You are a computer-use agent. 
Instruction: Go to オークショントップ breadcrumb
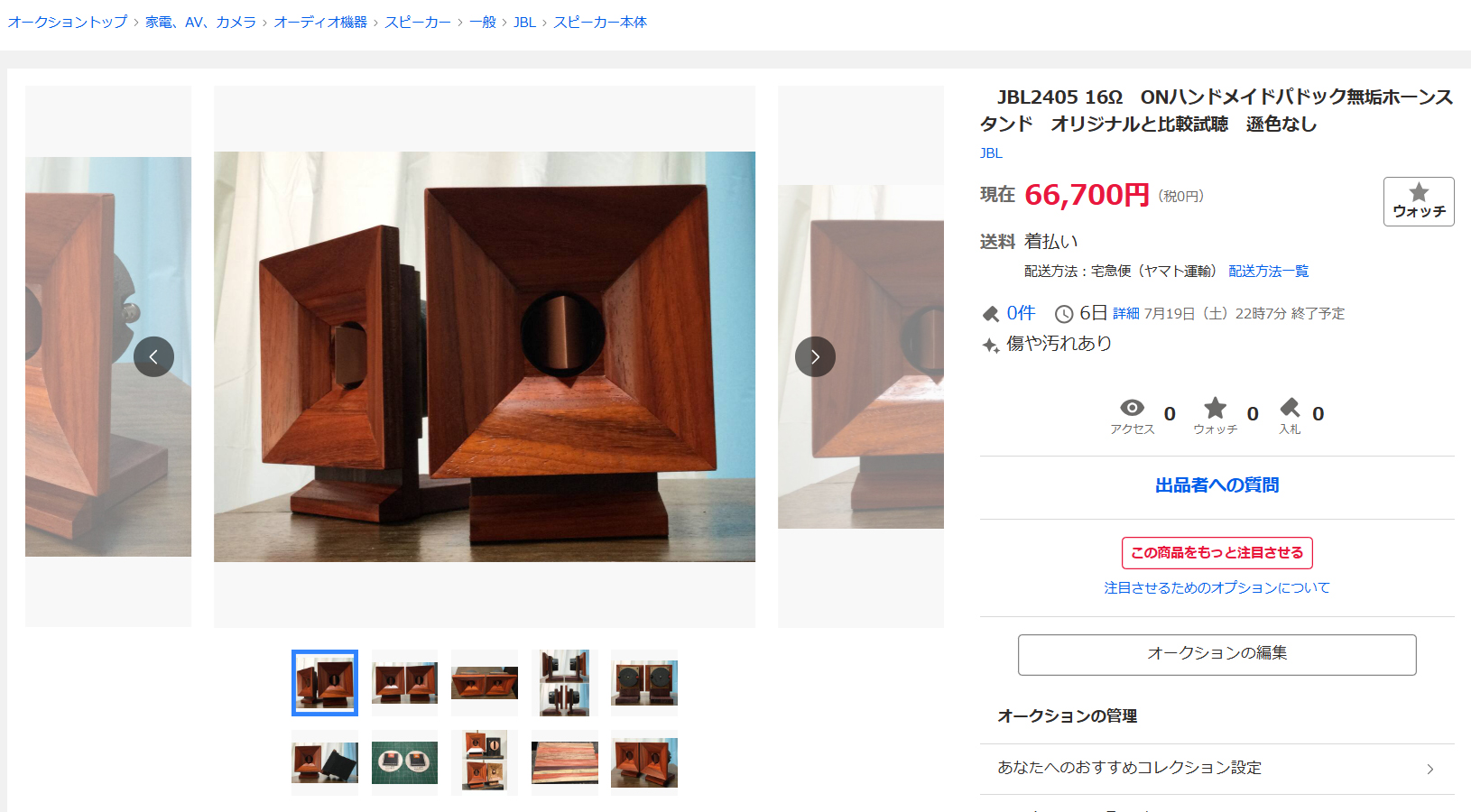pyautogui.click(x=68, y=22)
